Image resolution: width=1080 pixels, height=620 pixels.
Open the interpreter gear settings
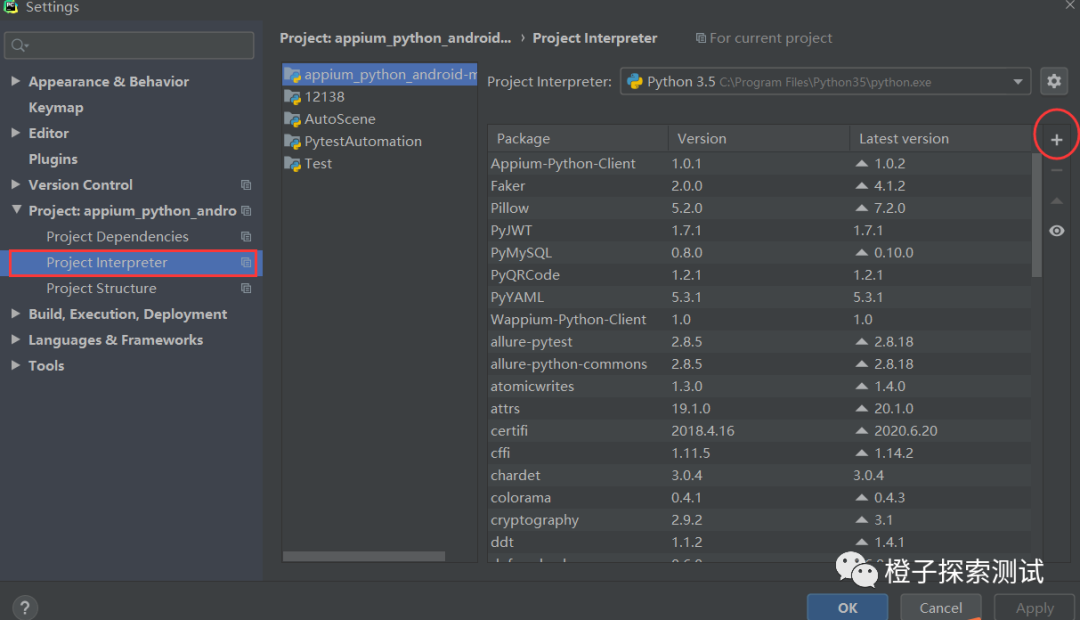click(1054, 81)
